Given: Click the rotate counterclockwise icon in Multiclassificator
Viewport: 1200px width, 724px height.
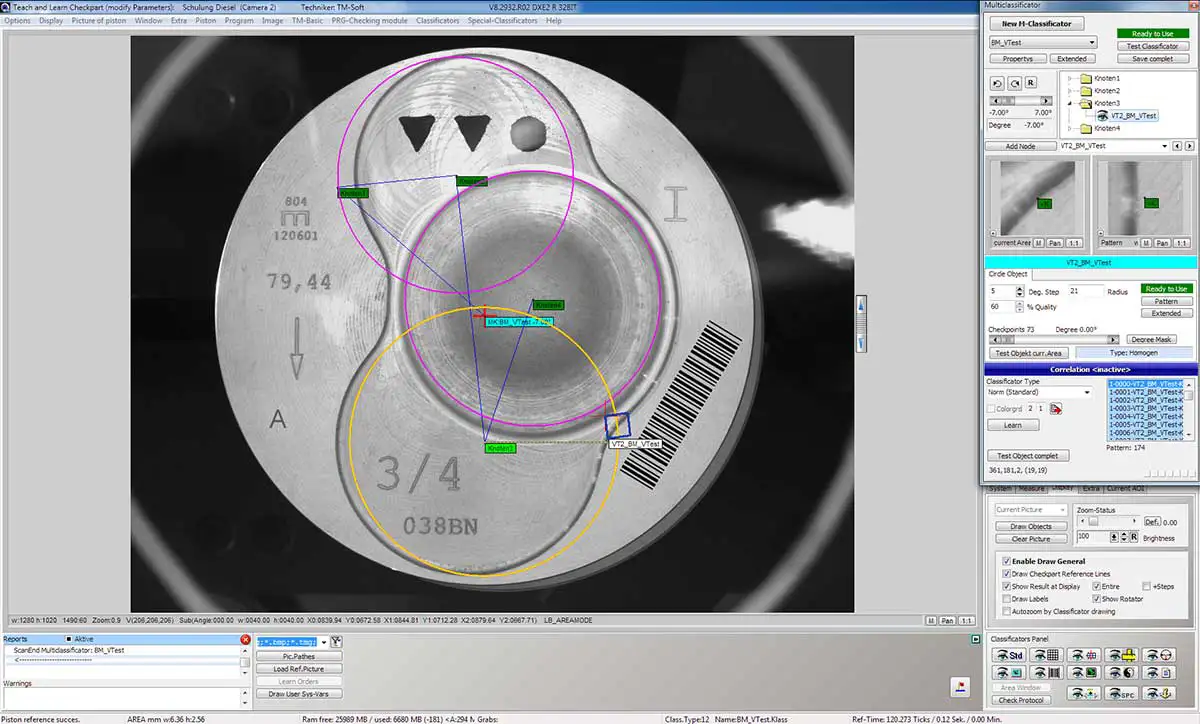Looking at the screenshot, I should (997, 83).
